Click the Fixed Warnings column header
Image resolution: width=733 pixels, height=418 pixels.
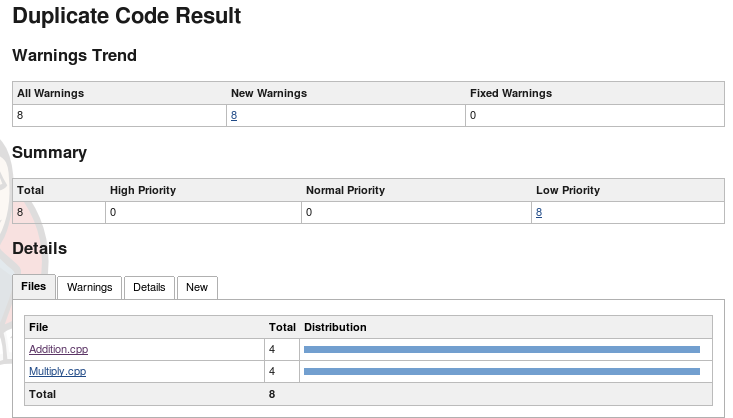pos(510,93)
